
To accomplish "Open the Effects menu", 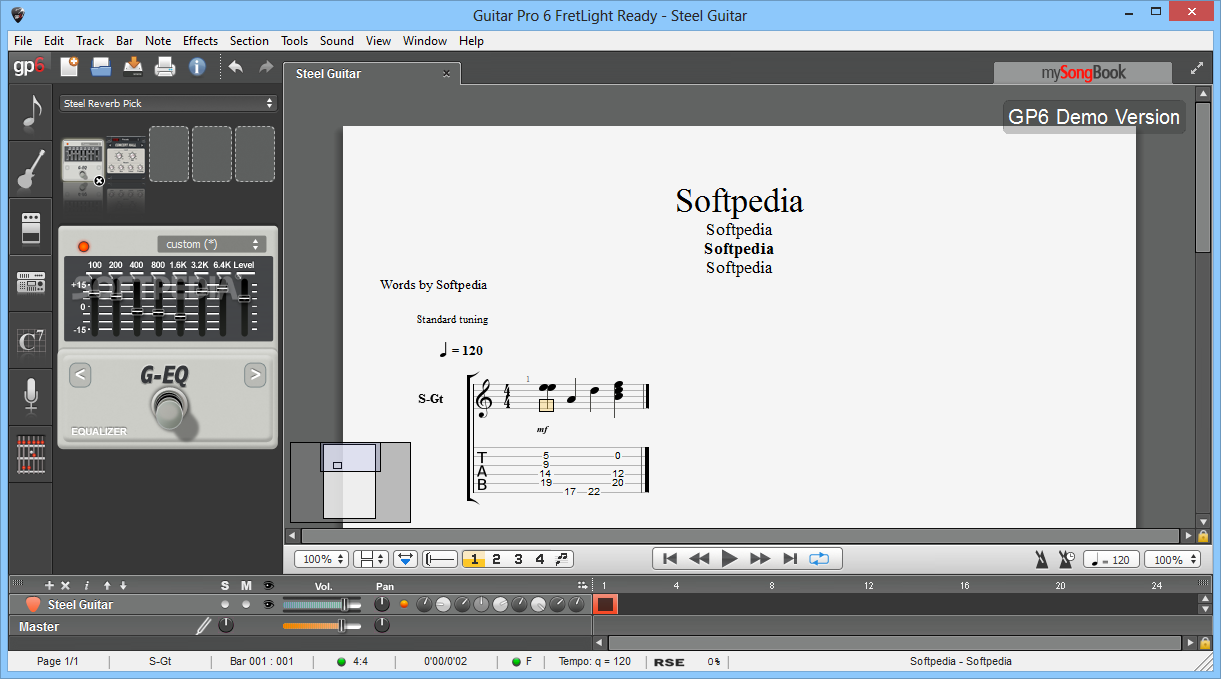I will (200, 41).
